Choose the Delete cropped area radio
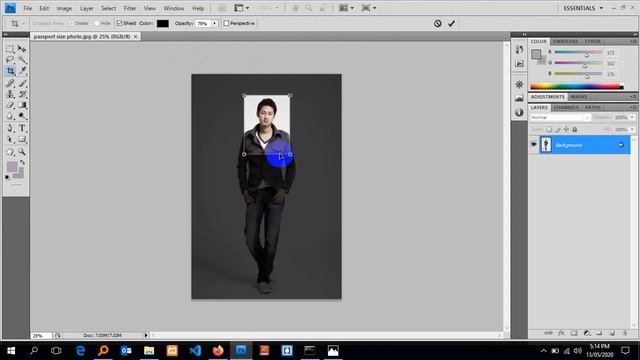640x360 pixels. 71,23
